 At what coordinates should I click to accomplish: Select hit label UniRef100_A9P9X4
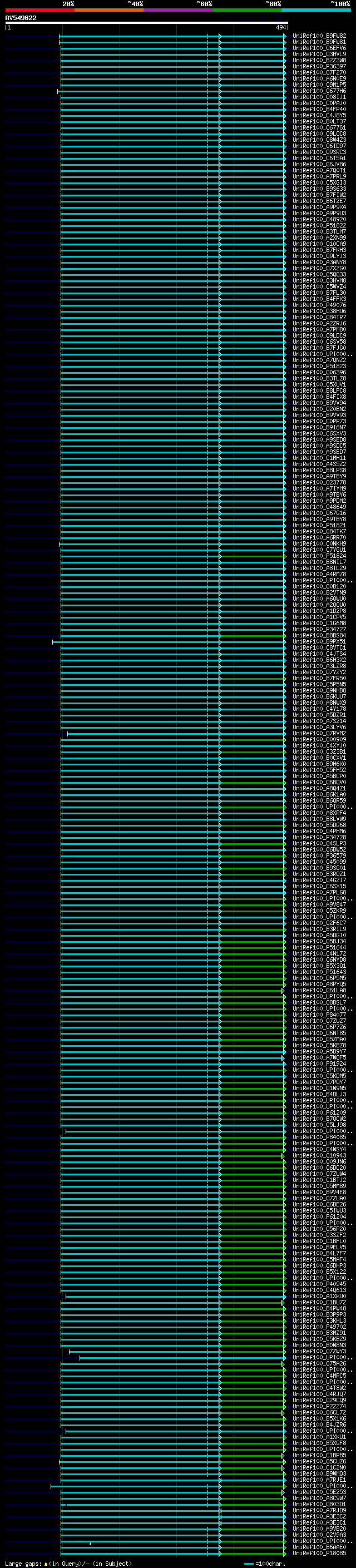(319, 207)
